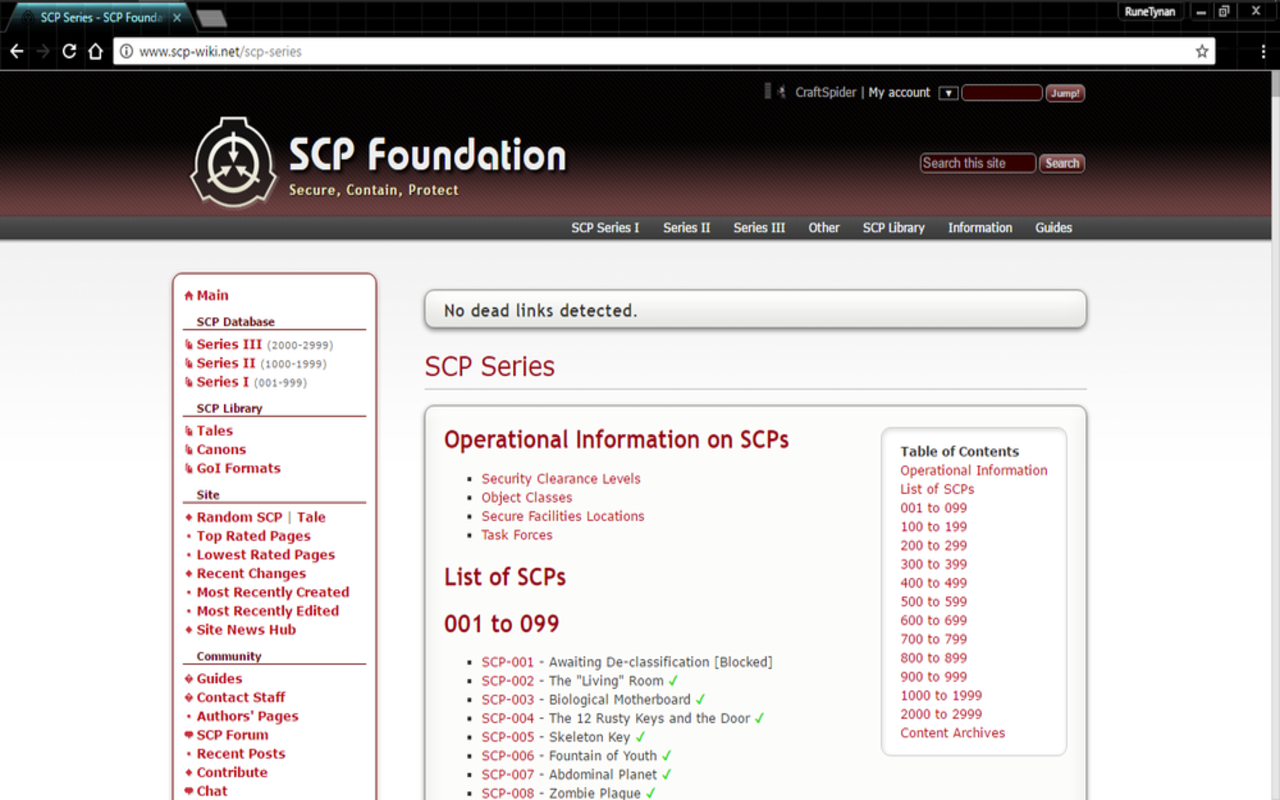Click Random SCP link
This screenshot has height=800, width=1280.
pos(239,517)
